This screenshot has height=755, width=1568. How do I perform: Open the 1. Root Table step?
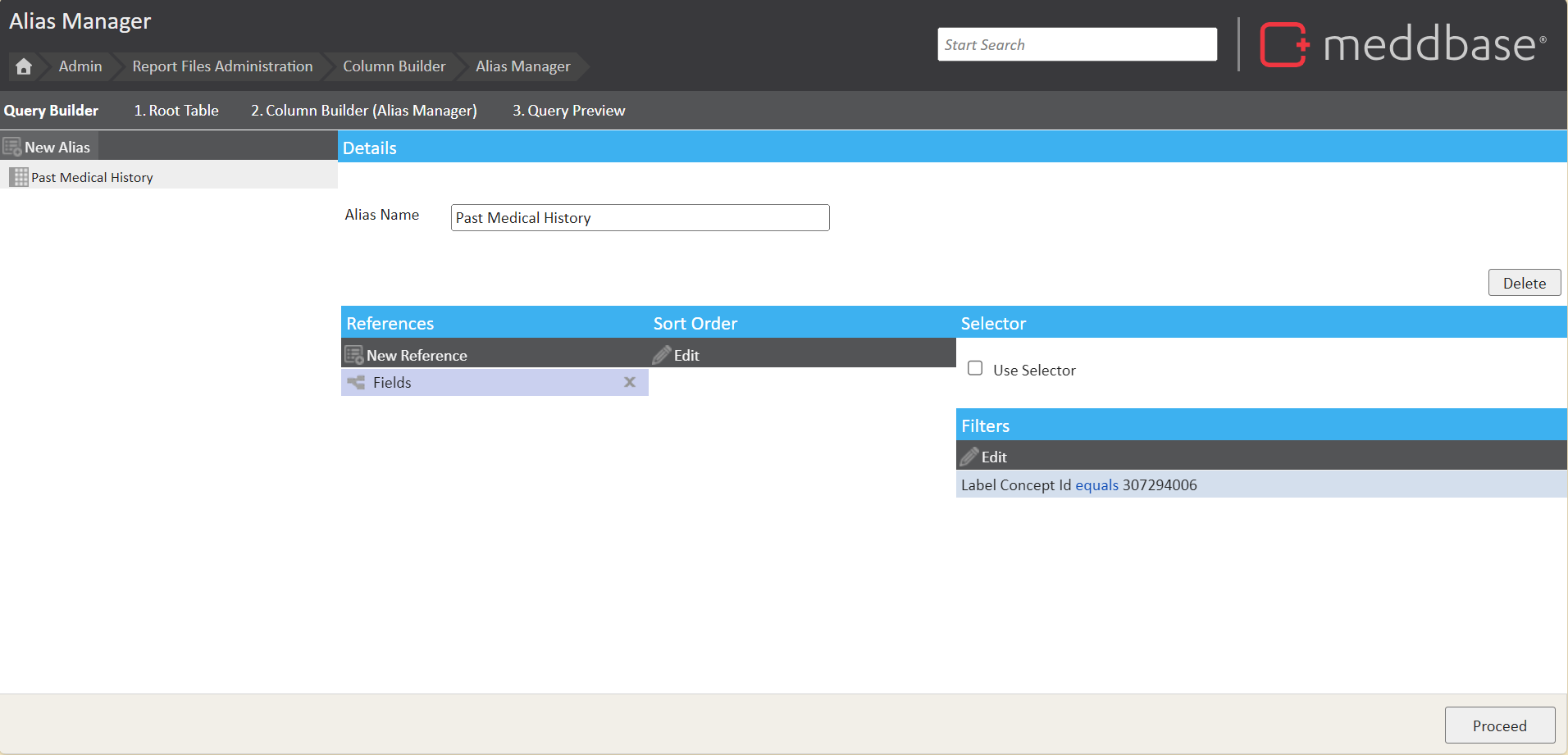[176, 111]
